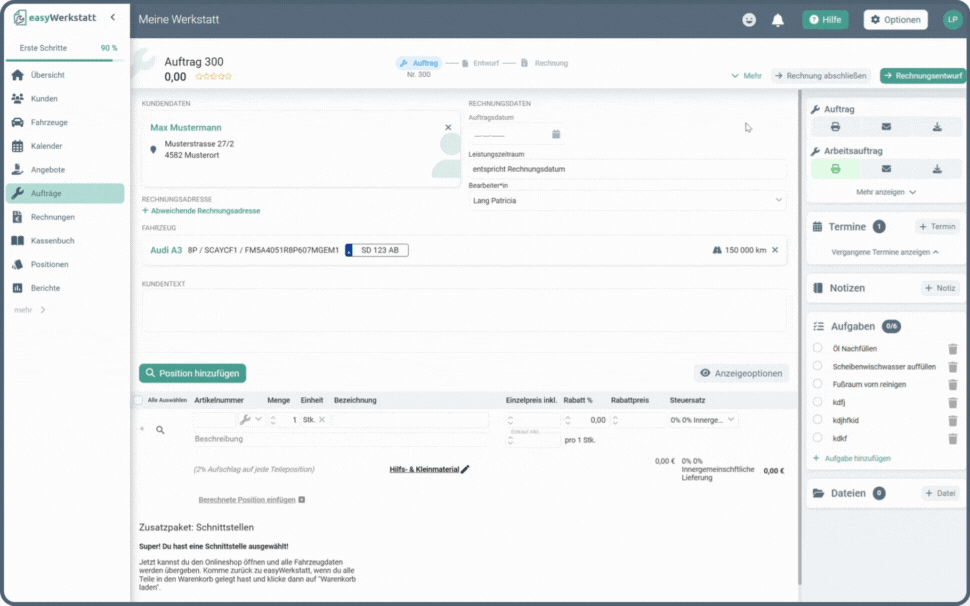Tick off Scheibenwischwasser auffüllen task
970x606 pixels.
(x=818, y=366)
